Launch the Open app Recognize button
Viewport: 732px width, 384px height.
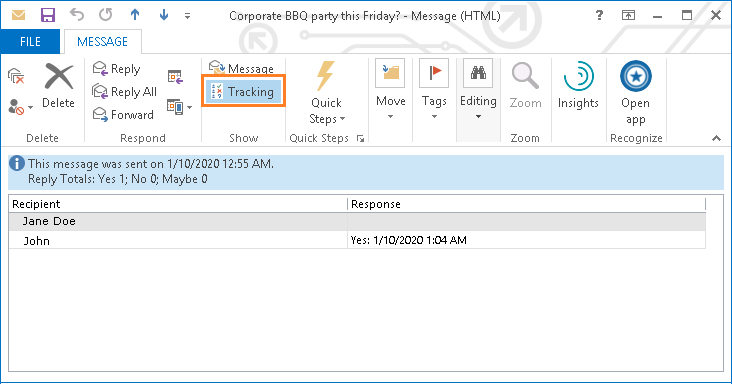coord(635,93)
